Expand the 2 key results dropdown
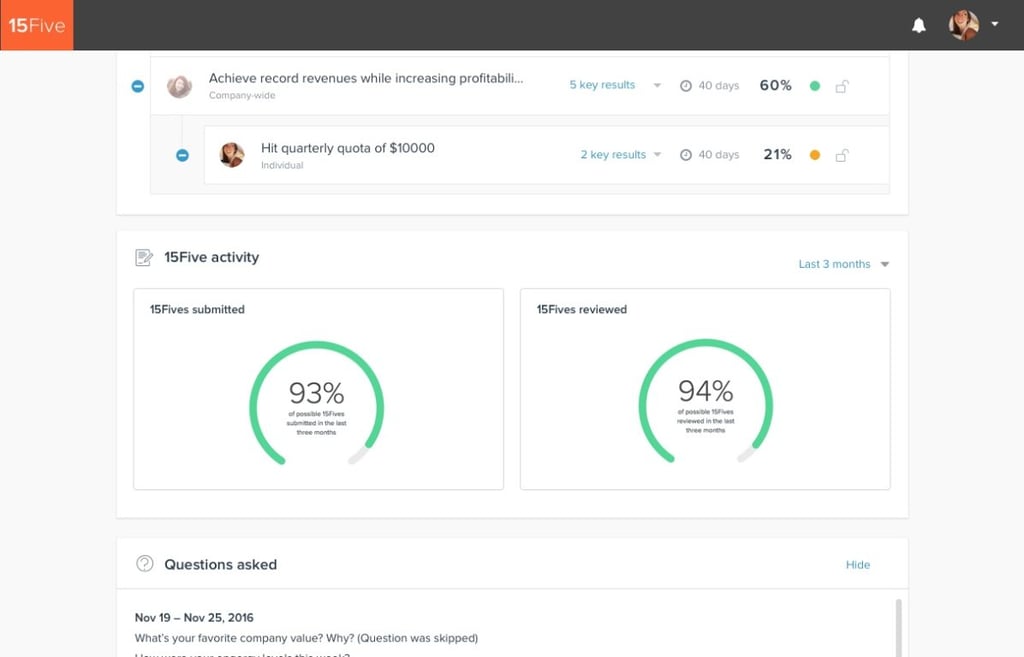The width and height of the screenshot is (1024, 657). tap(621, 155)
